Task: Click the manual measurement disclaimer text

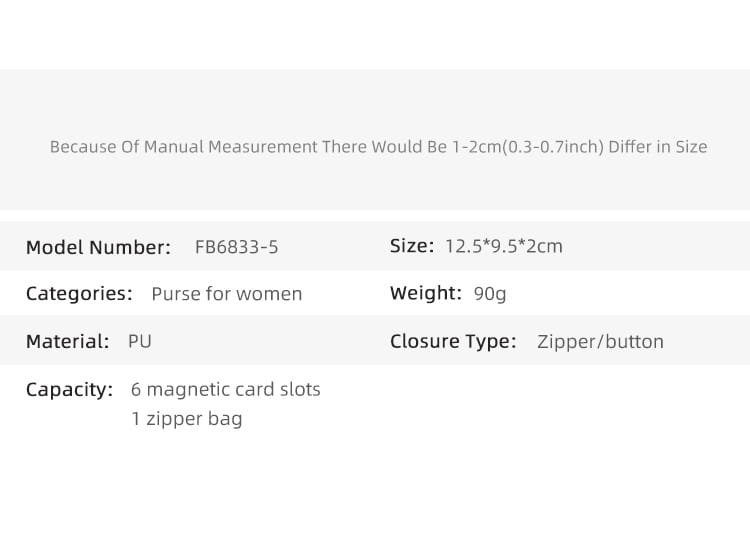Action: [378, 147]
